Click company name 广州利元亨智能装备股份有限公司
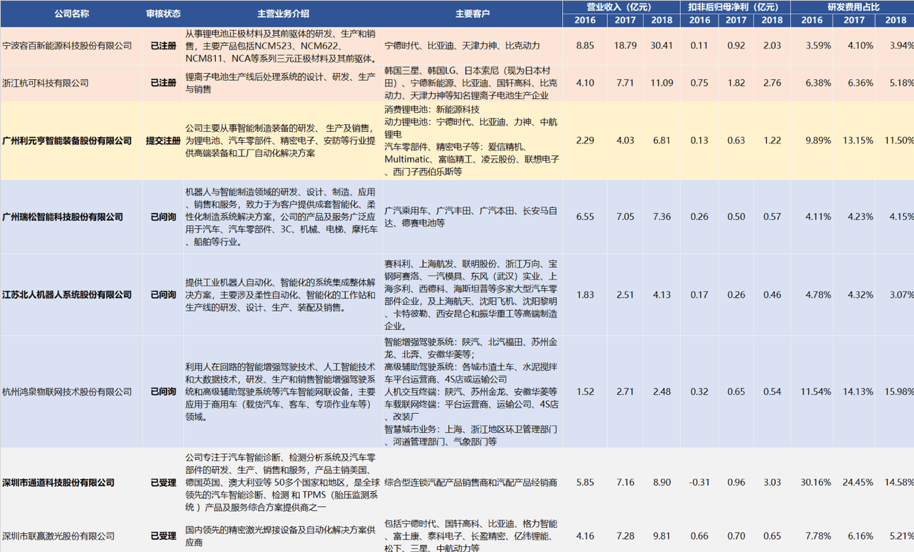The width and height of the screenshot is (914, 552). tap(67, 140)
